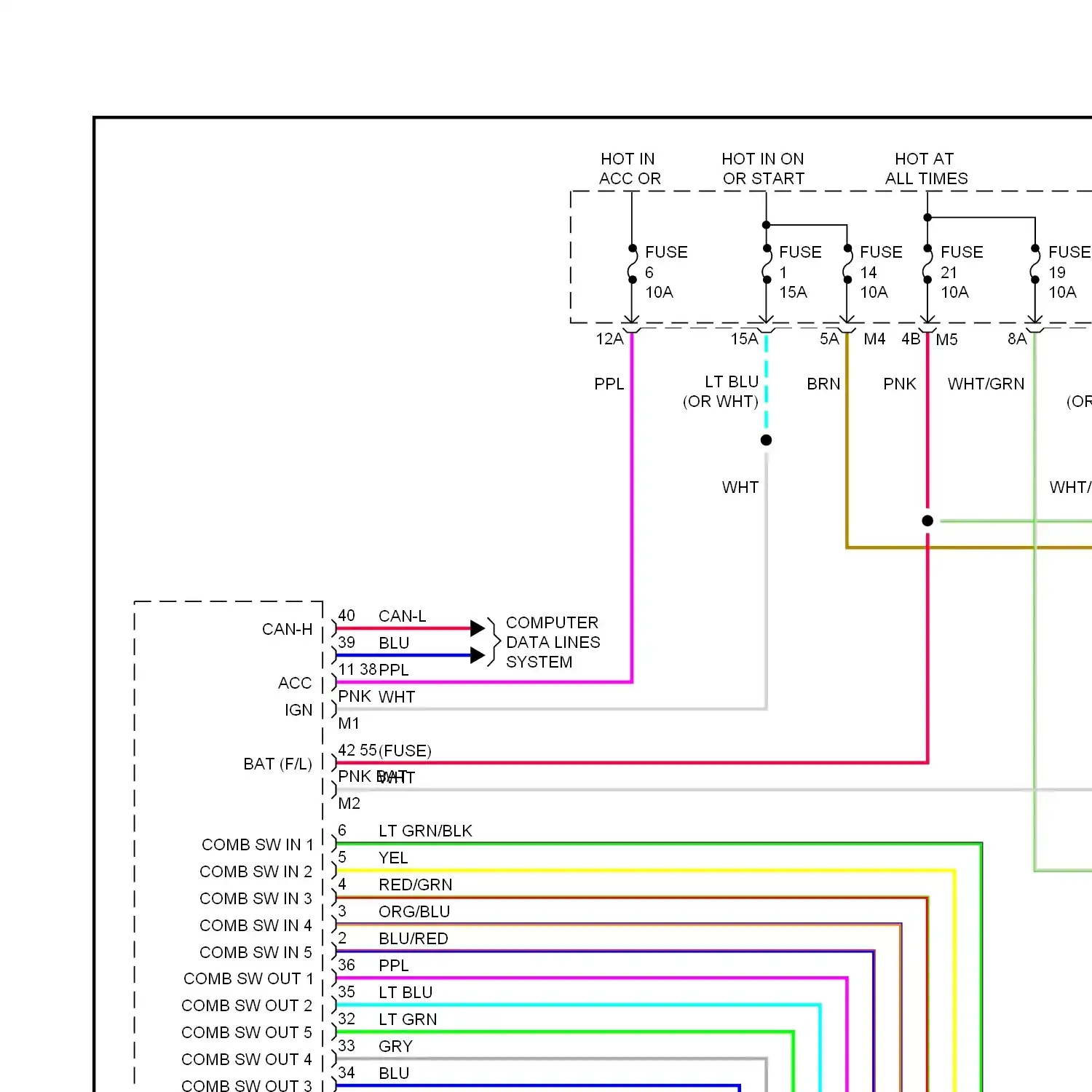Click arrowhead on the CAN-L red wire
Image resolution: width=1092 pixels, height=1092 pixels.
478,628
